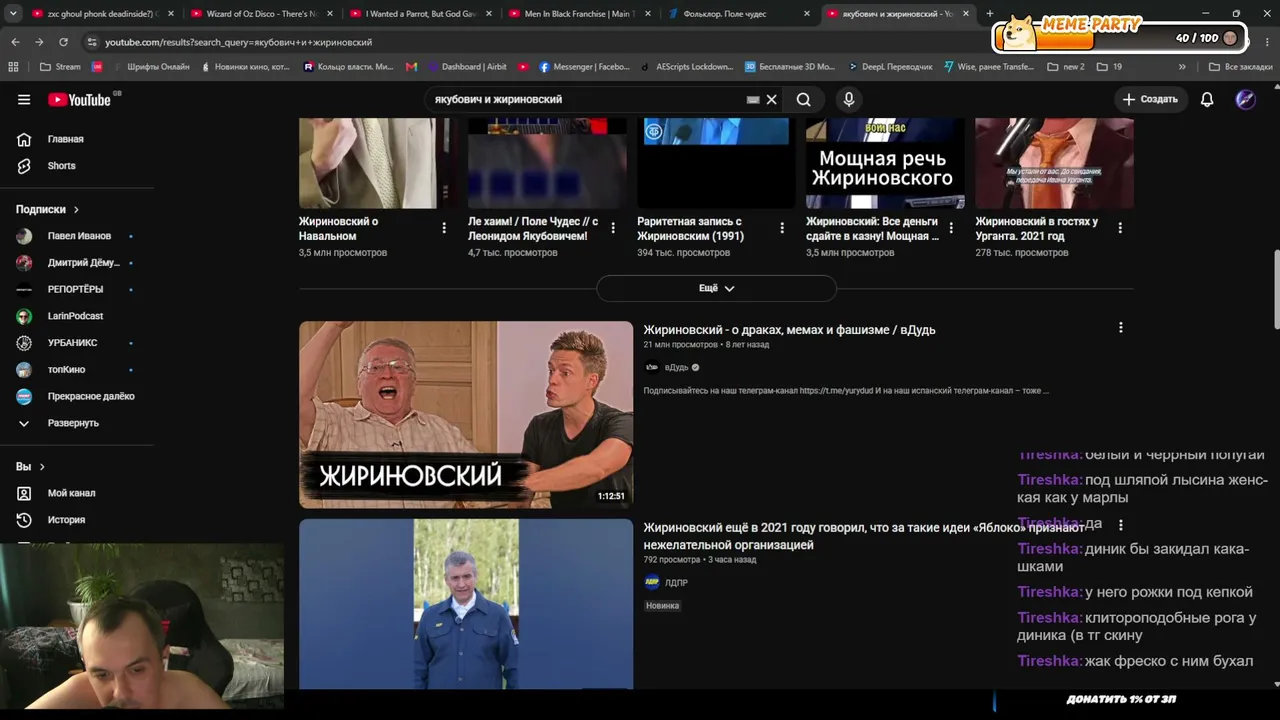Reload the page
Viewport: 1280px width, 720px height.
click(x=63, y=42)
